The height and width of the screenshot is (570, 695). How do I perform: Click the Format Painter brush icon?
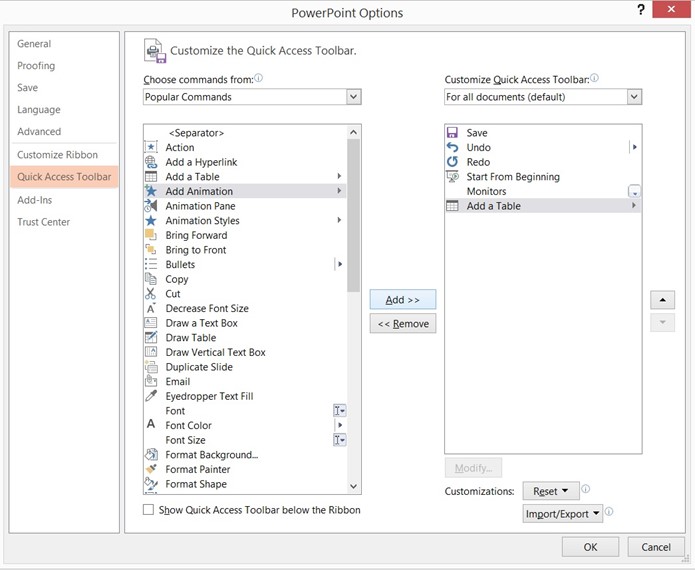click(x=151, y=469)
